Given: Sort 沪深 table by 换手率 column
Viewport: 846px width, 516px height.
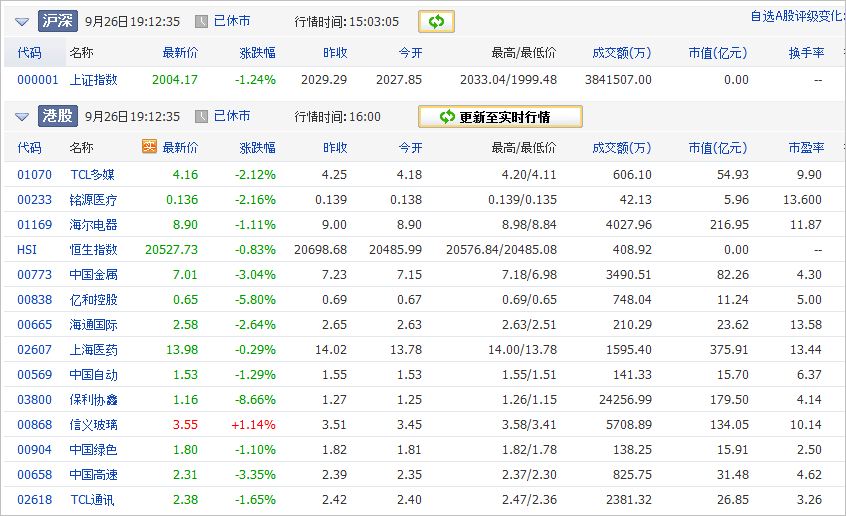Looking at the screenshot, I should 806,53.
